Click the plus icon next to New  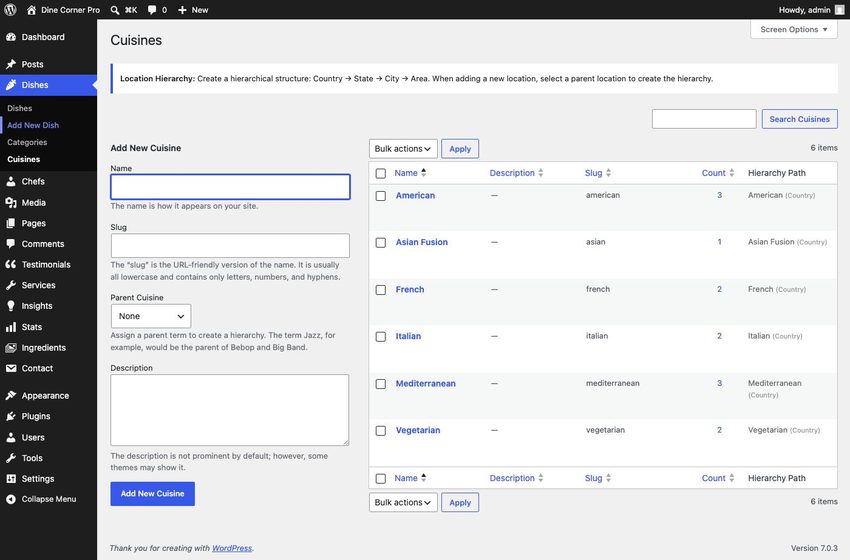pyautogui.click(x=182, y=10)
